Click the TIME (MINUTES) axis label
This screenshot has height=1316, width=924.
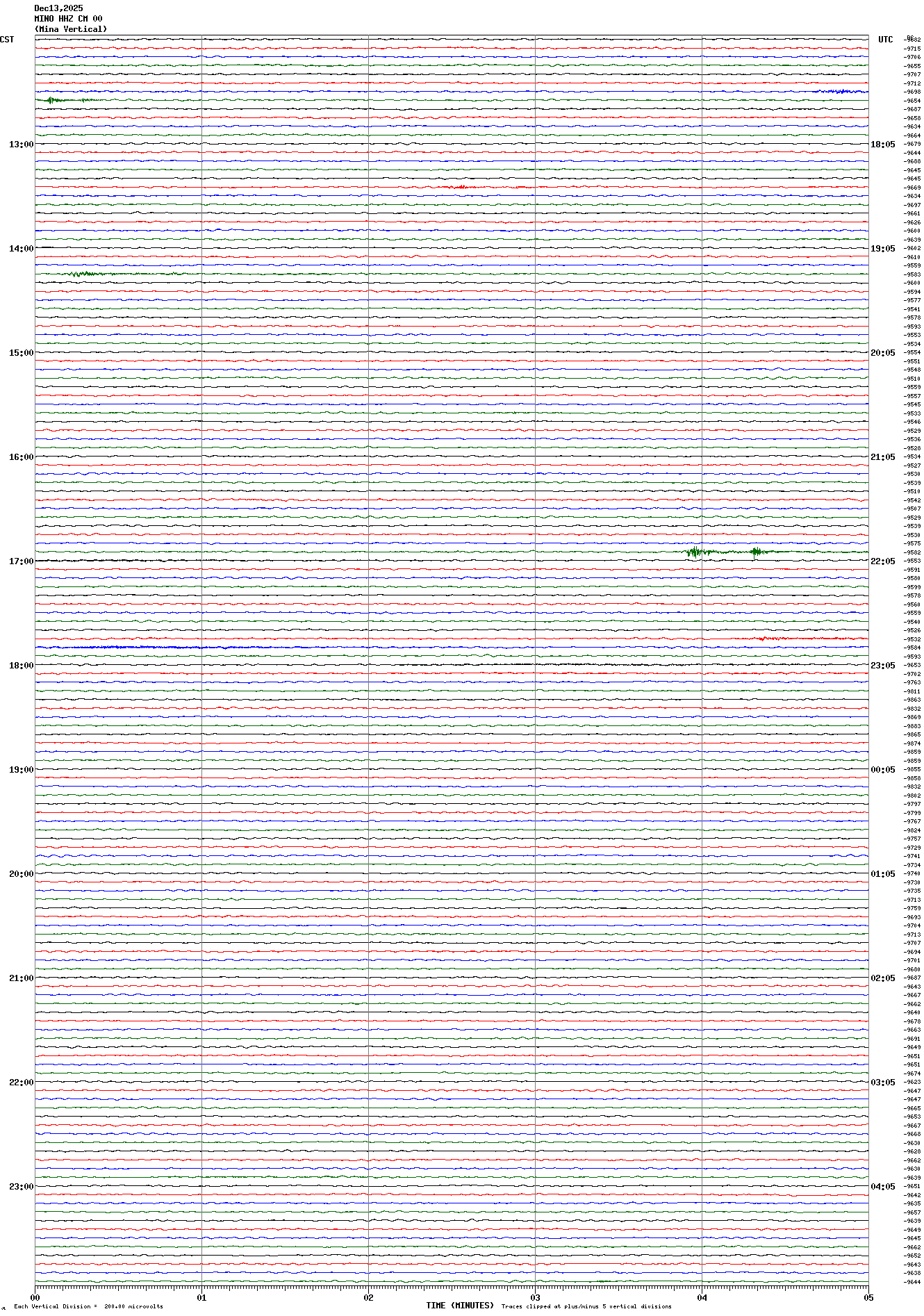click(460, 1306)
